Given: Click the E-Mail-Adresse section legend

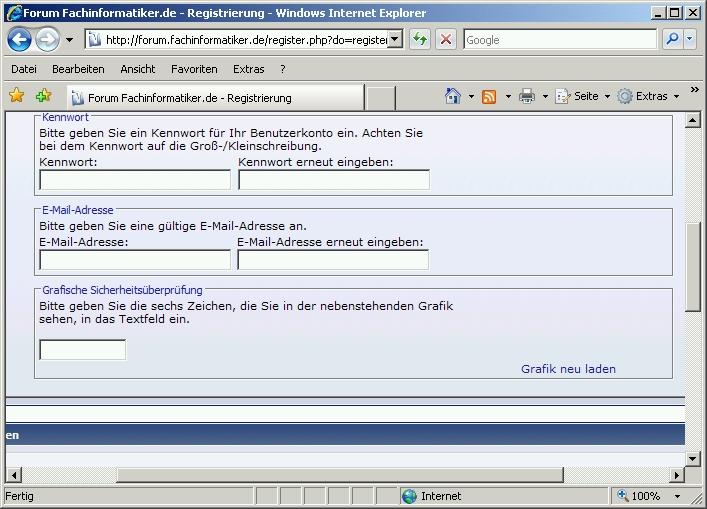Looking at the screenshot, I should coord(78,210).
